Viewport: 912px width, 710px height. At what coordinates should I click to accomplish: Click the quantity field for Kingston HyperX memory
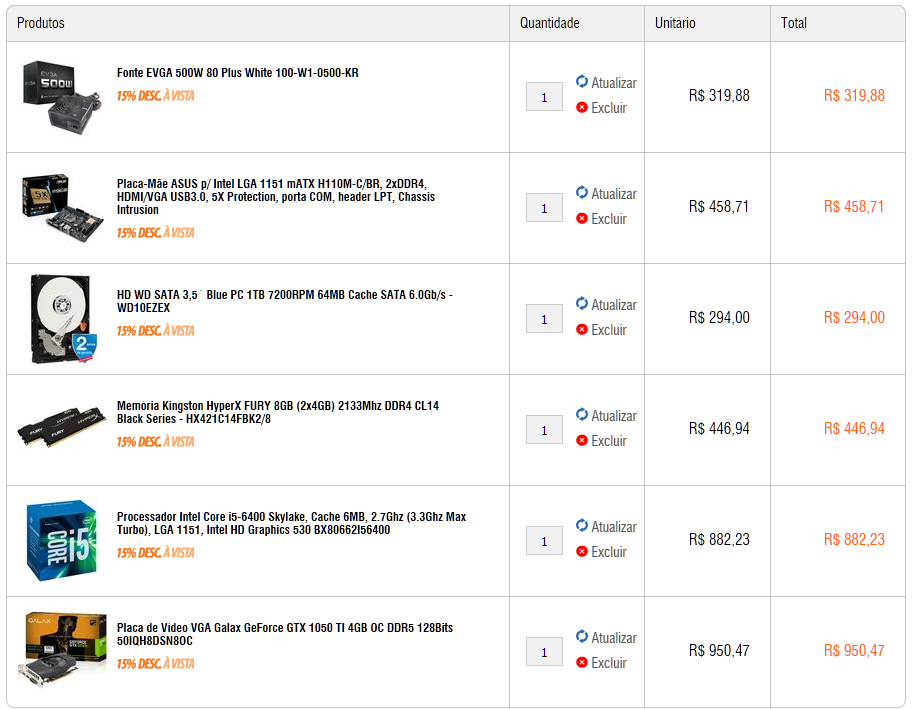[544, 430]
